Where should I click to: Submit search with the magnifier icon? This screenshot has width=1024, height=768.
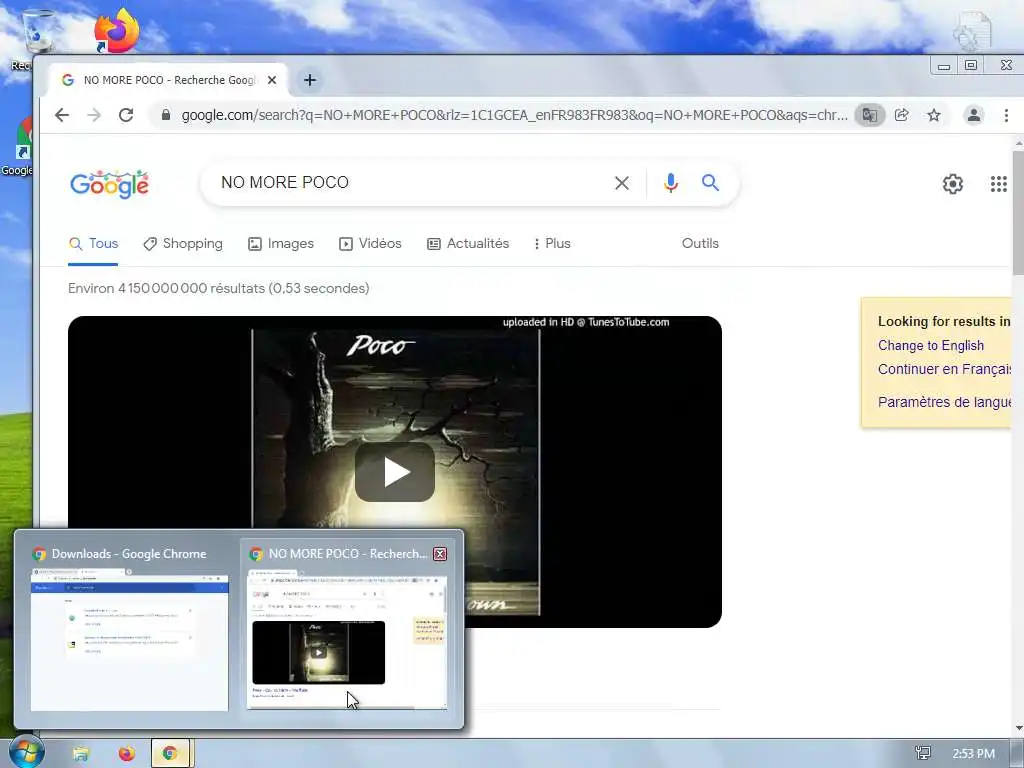point(711,183)
